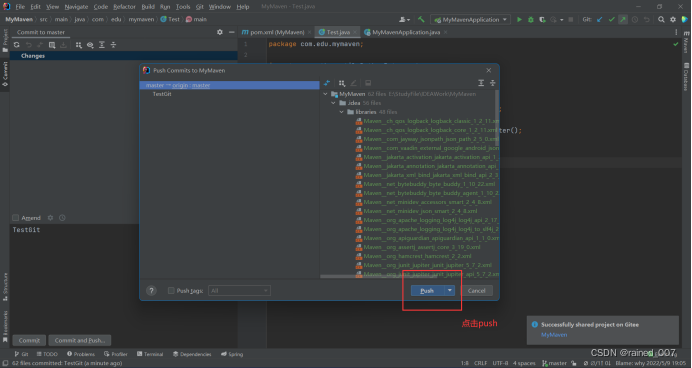692x368 pixels.
Task: Collapse the MyMaven root node
Action: [326, 94]
